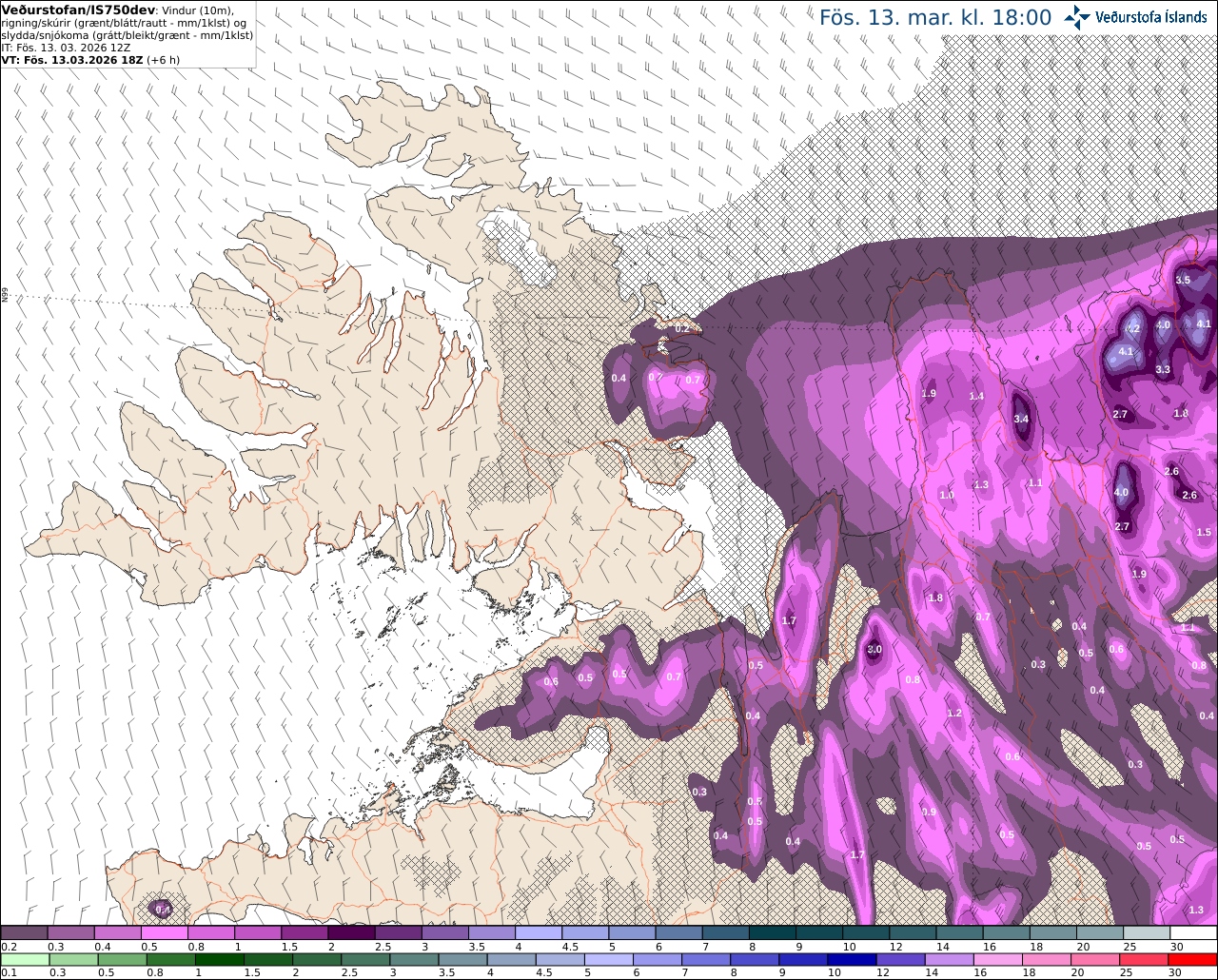Click the IS750dev model description box
Image resolution: width=1218 pixels, height=980 pixels.
[128, 34]
